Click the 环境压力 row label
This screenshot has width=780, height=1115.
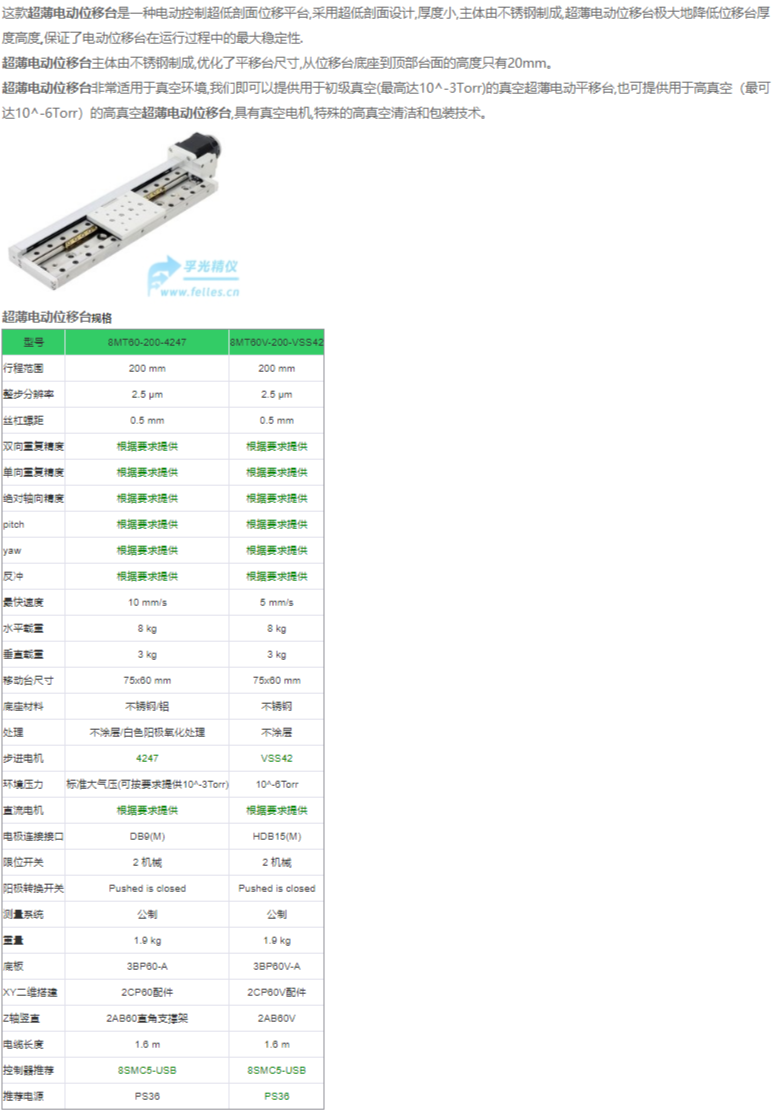pyautogui.click(x=23, y=784)
